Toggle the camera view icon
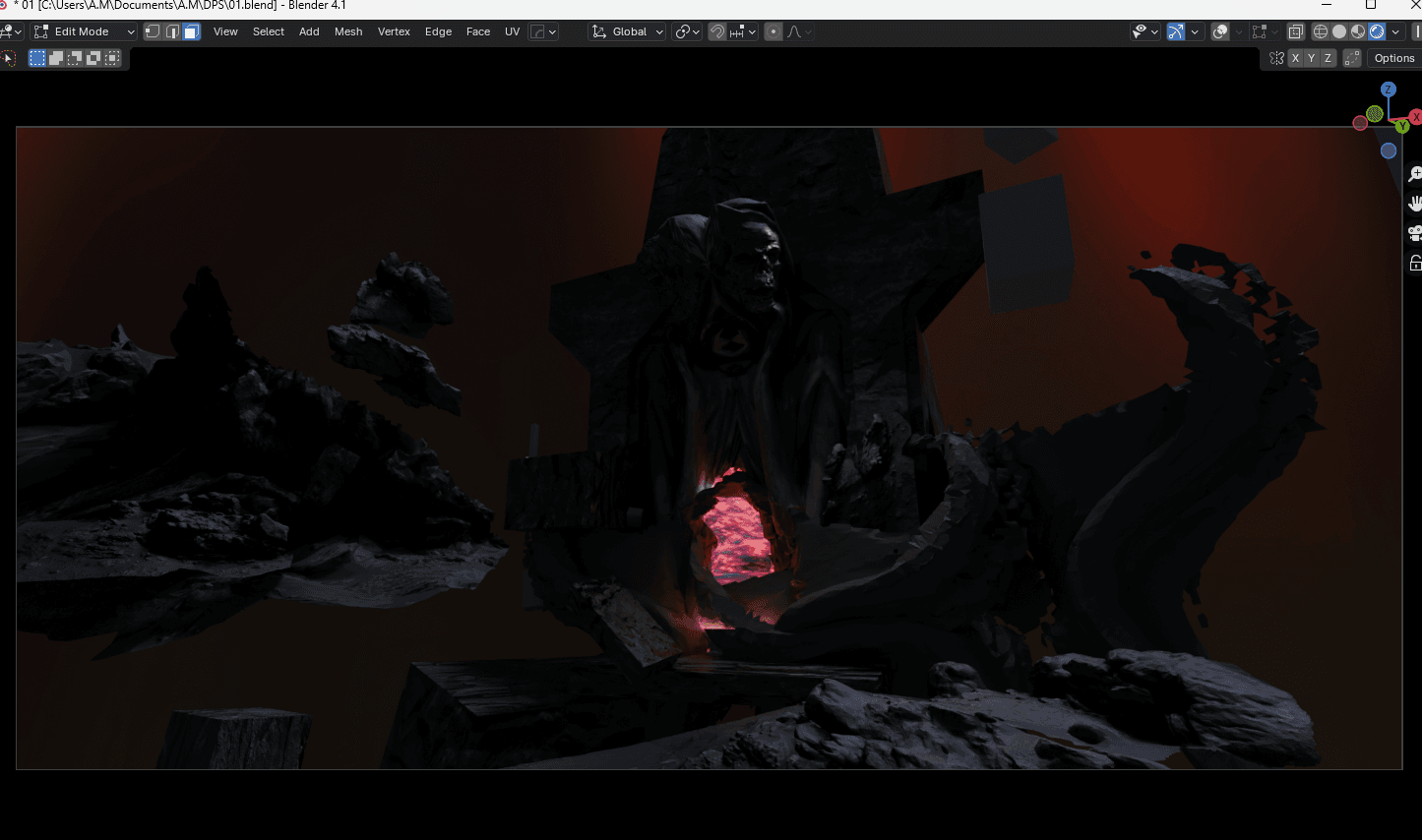1422x840 pixels. pyautogui.click(x=1414, y=233)
